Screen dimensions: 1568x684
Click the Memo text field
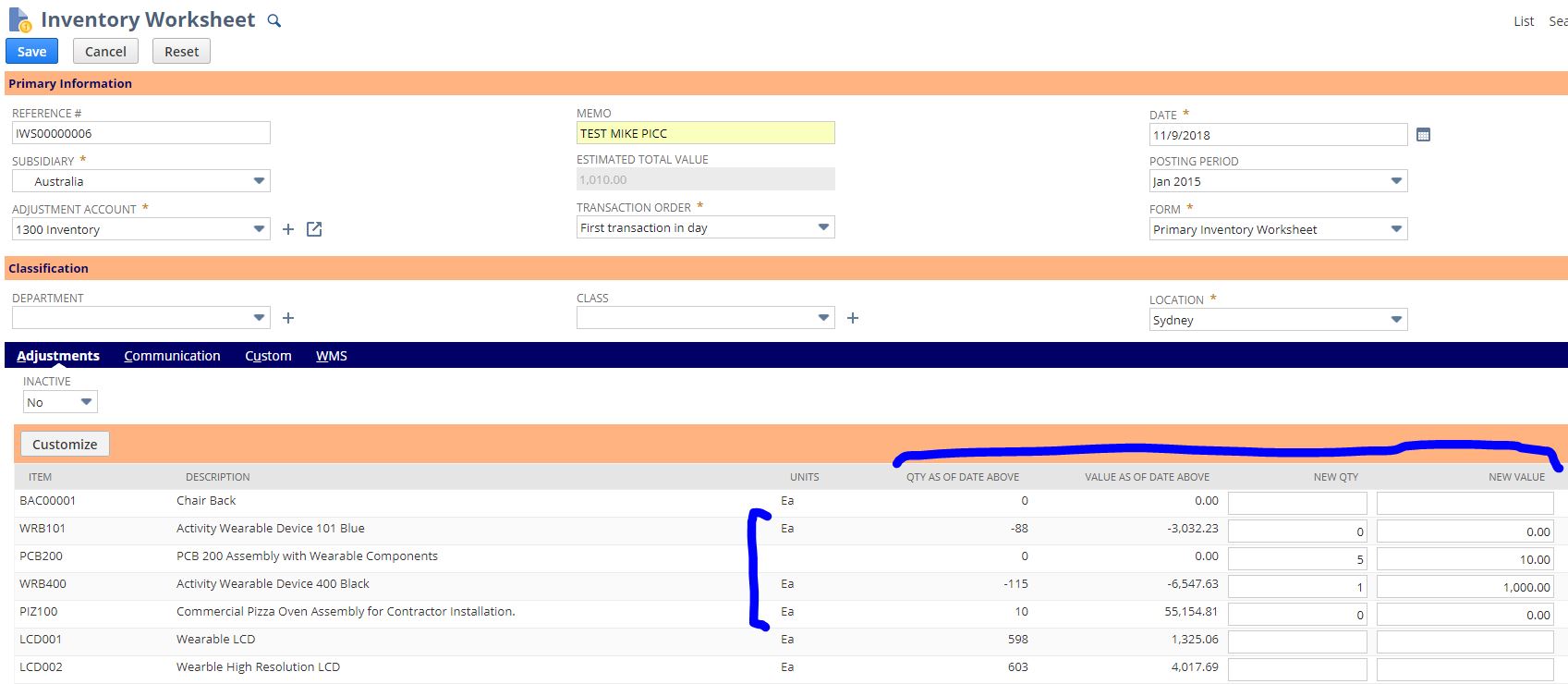(x=705, y=133)
